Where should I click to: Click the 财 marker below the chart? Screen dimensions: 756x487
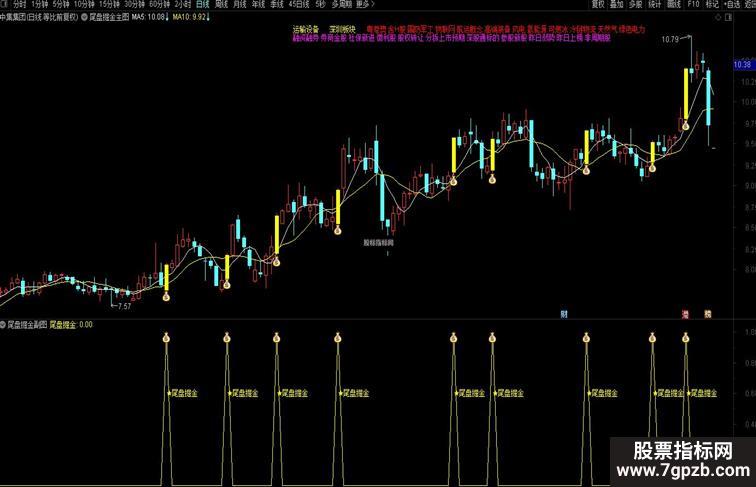[x=564, y=314]
